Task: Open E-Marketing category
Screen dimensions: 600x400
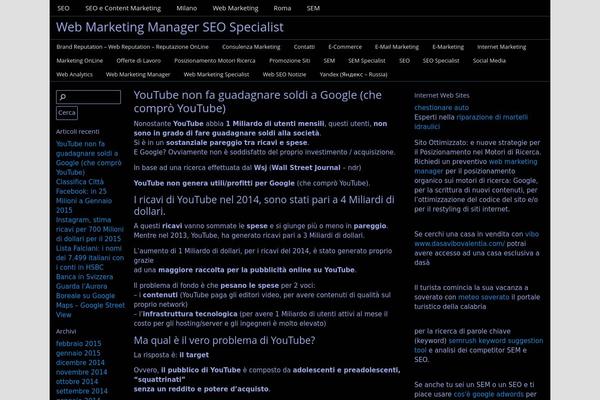Action: (x=448, y=47)
